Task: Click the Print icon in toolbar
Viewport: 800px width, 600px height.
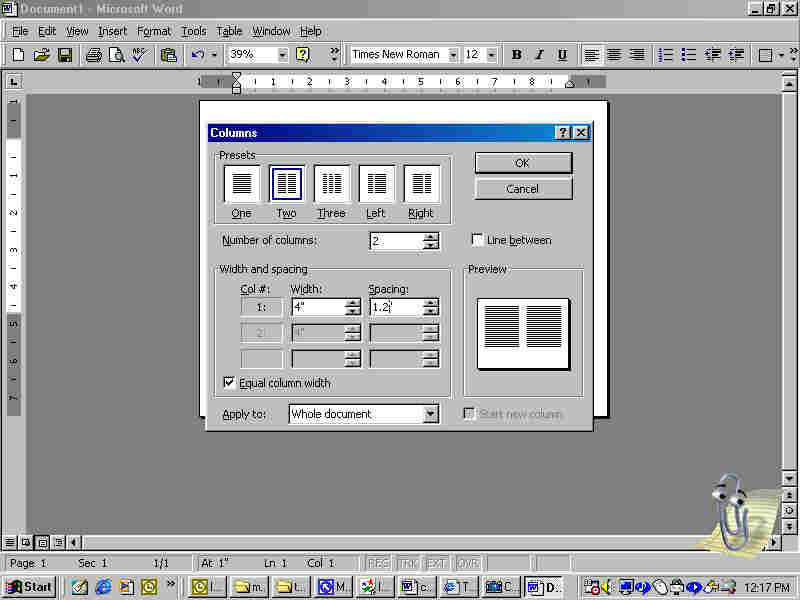Action: [93, 55]
